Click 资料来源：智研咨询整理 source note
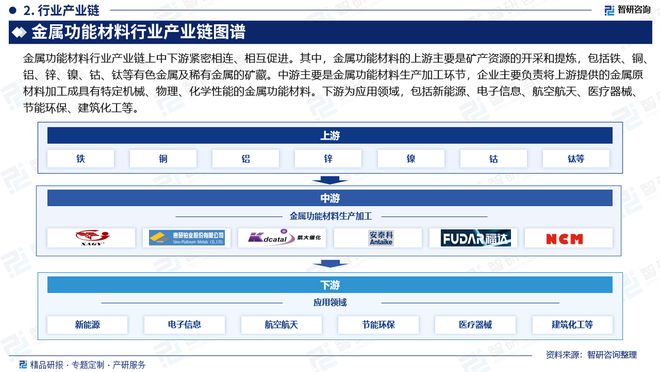Viewport: 660px width, 372px height. pos(591,355)
